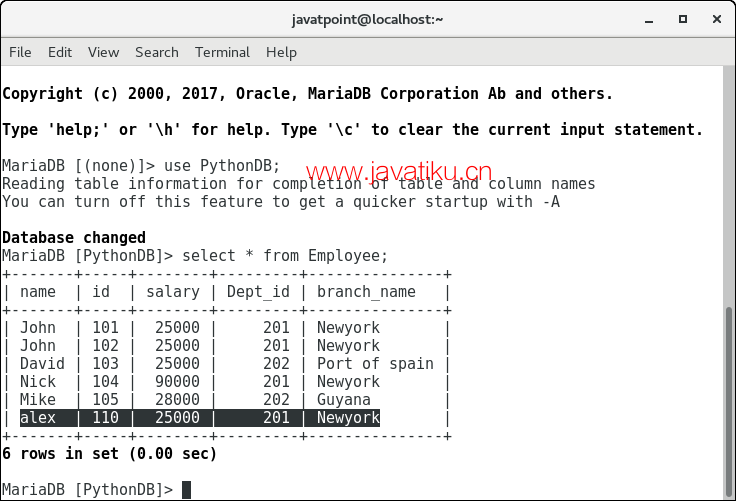Click Dept_id 201 in Nick's row

click(276, 381)
